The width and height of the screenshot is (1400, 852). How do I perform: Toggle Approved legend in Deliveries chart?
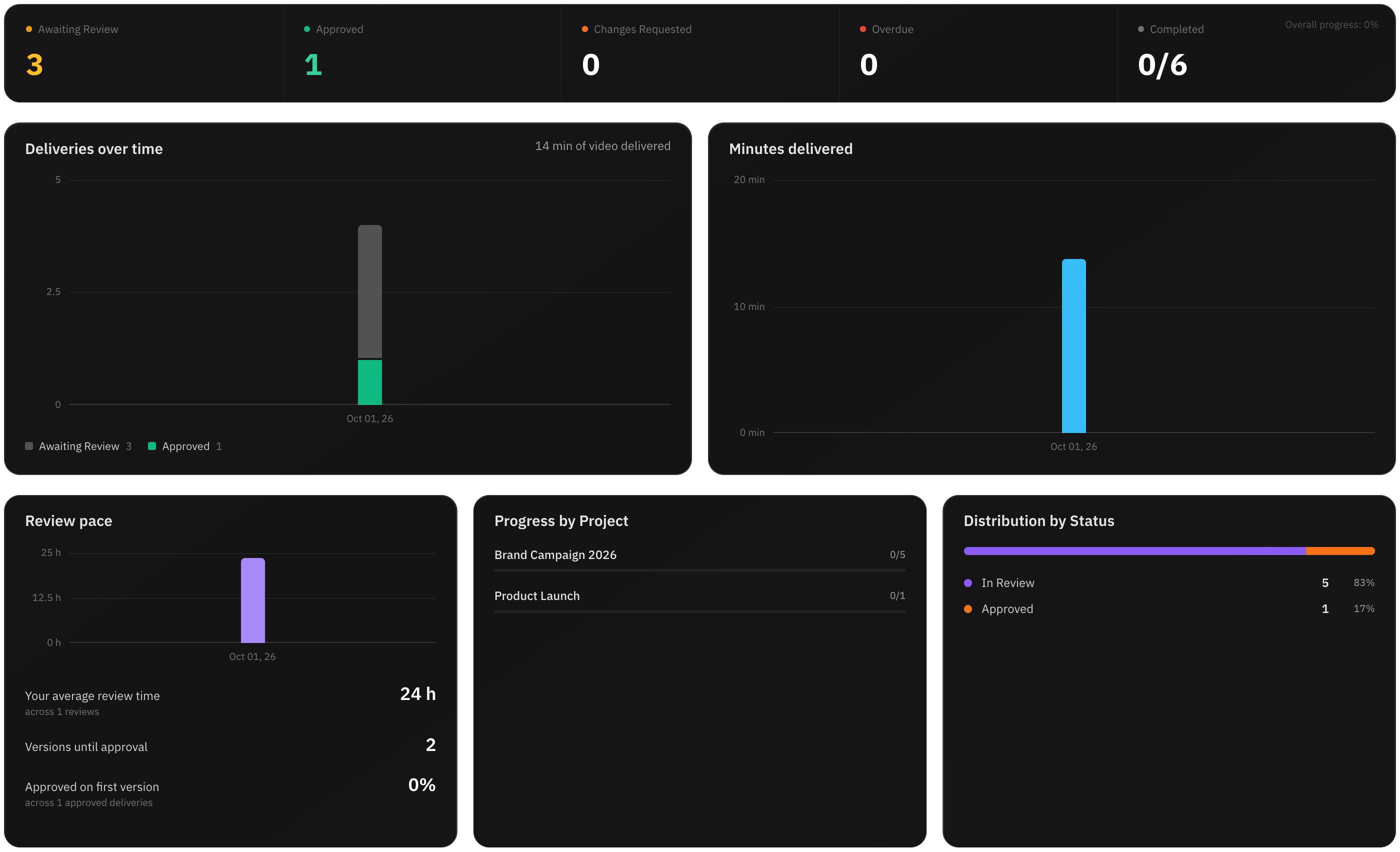[x=185, y=446]
